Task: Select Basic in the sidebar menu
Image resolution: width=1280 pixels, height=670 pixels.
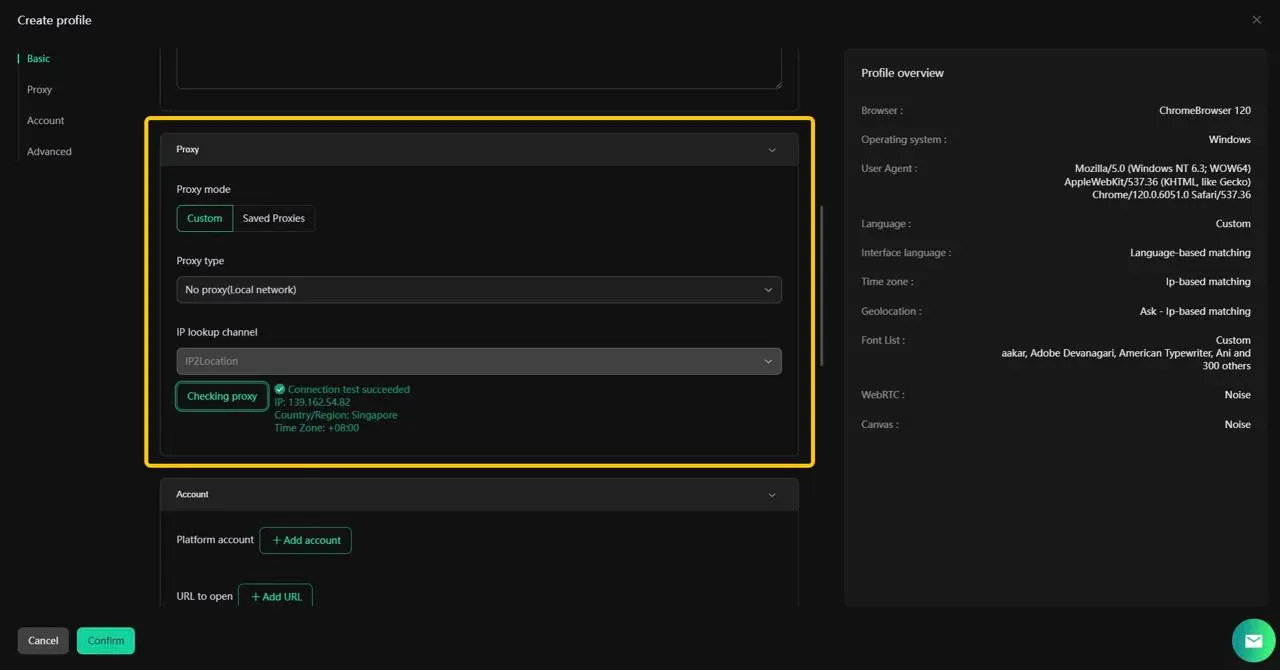Action: tap(37, 58)
